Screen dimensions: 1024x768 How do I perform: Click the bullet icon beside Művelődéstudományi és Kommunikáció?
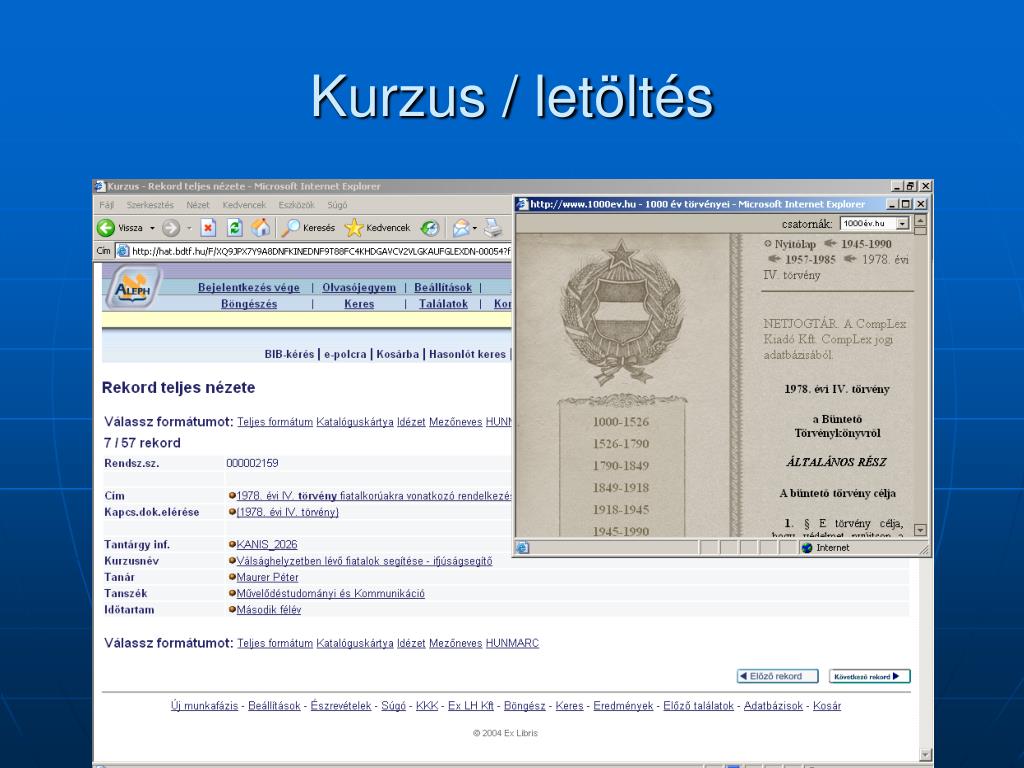(x=232, y=594)
